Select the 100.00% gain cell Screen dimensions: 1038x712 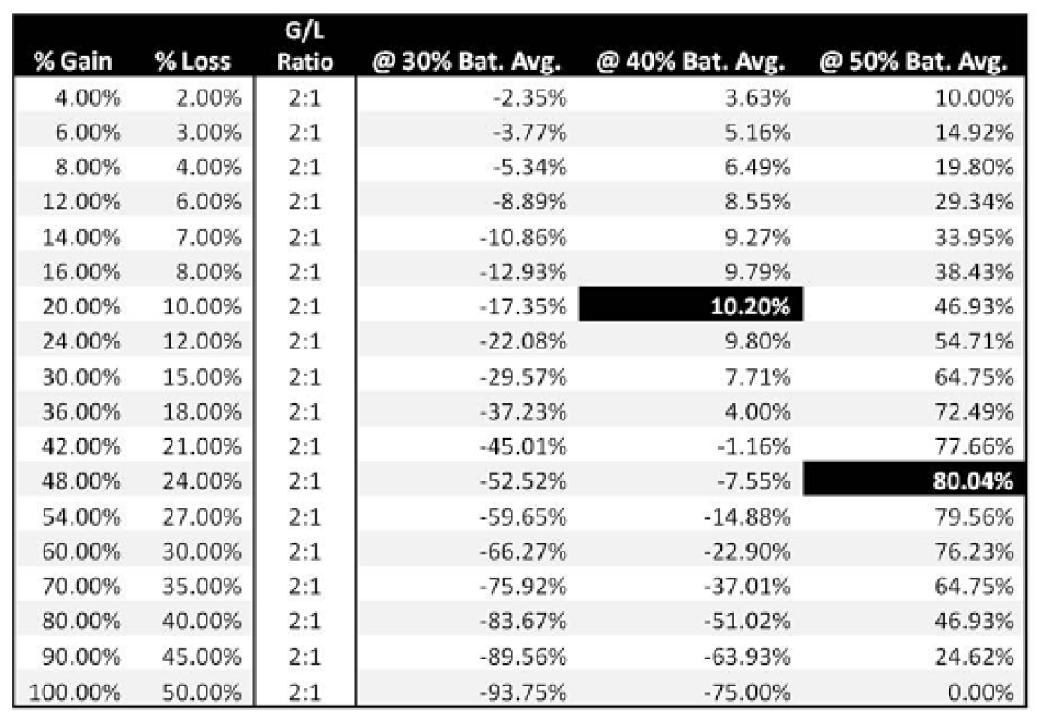pyautogui.click(x=75, y=692)
